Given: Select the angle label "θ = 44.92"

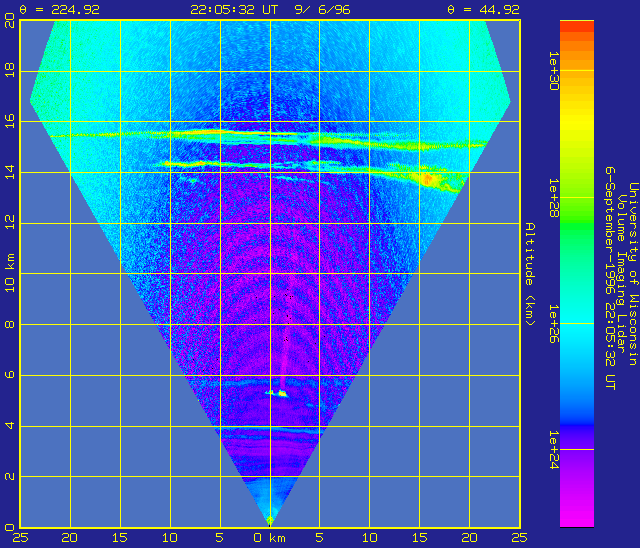Looking at the screenshot, I should pyautogui.click(x=483, y=9).
